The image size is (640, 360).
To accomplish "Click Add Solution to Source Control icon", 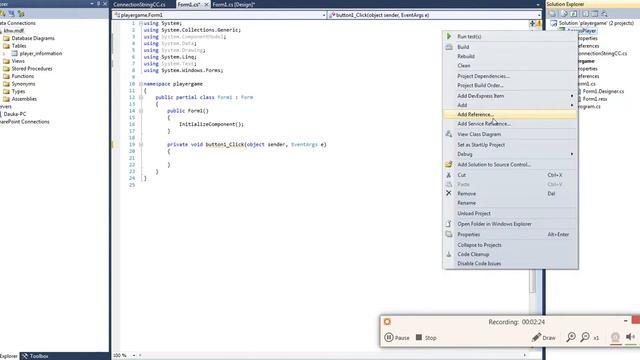I will [449, 164].
